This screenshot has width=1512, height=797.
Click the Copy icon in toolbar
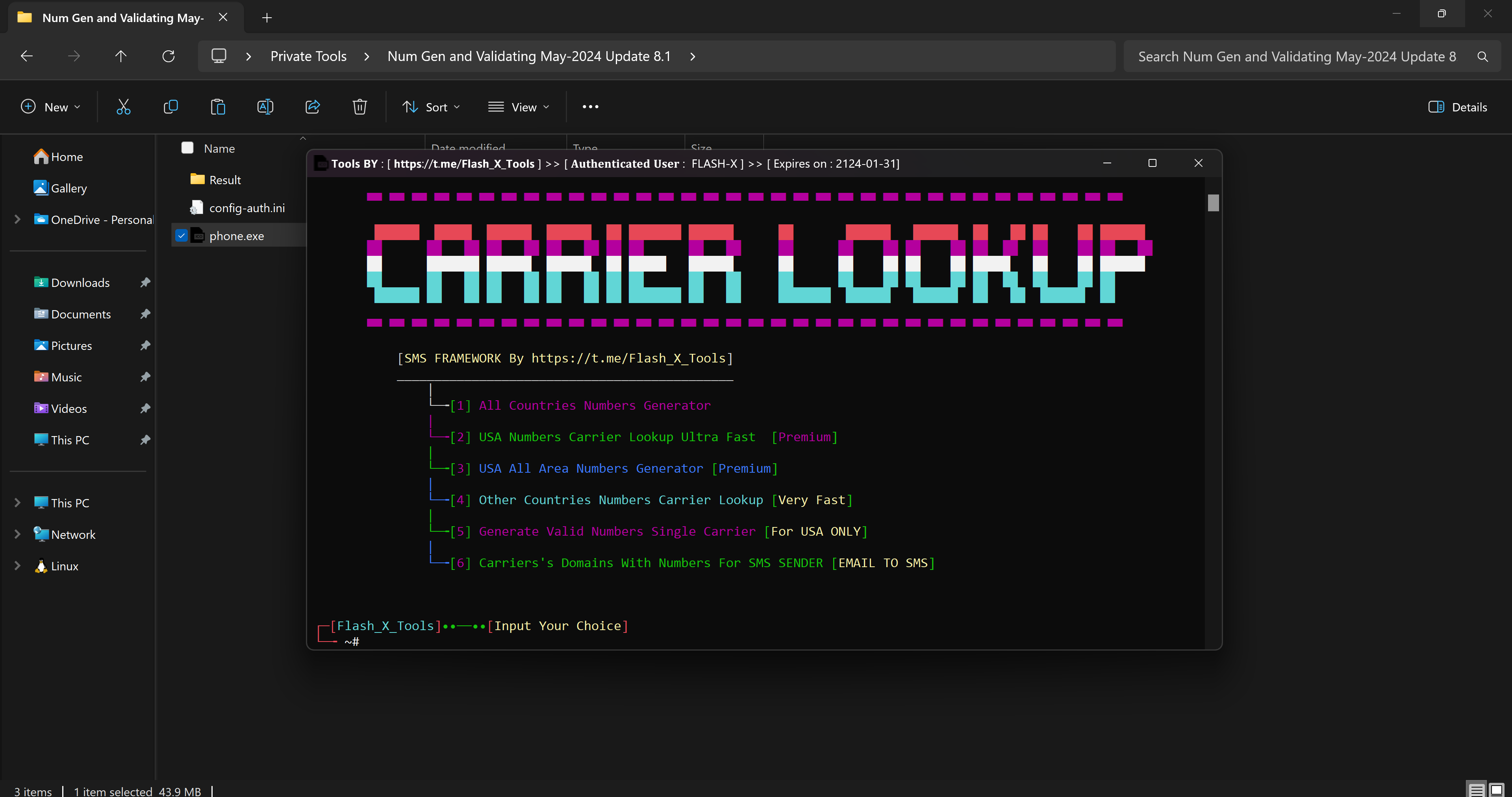point(171,107)
